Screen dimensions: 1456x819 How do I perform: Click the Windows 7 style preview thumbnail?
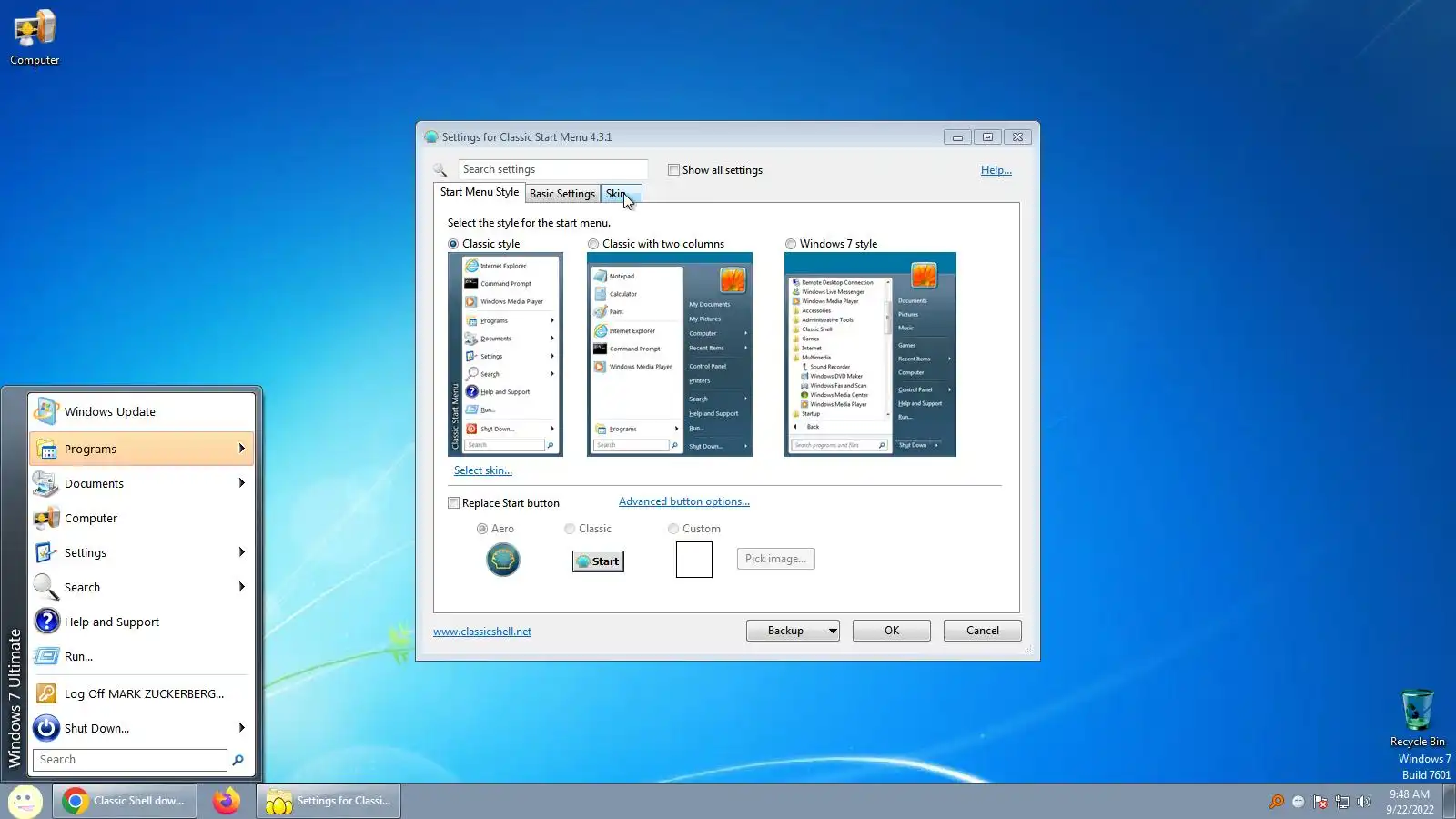[870, 354]
